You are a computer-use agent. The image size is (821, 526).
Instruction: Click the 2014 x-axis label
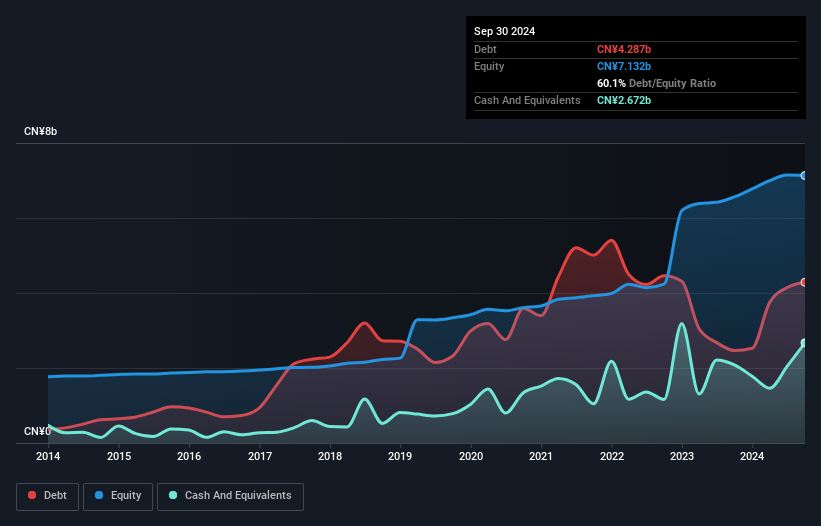(x=48, y=457)
